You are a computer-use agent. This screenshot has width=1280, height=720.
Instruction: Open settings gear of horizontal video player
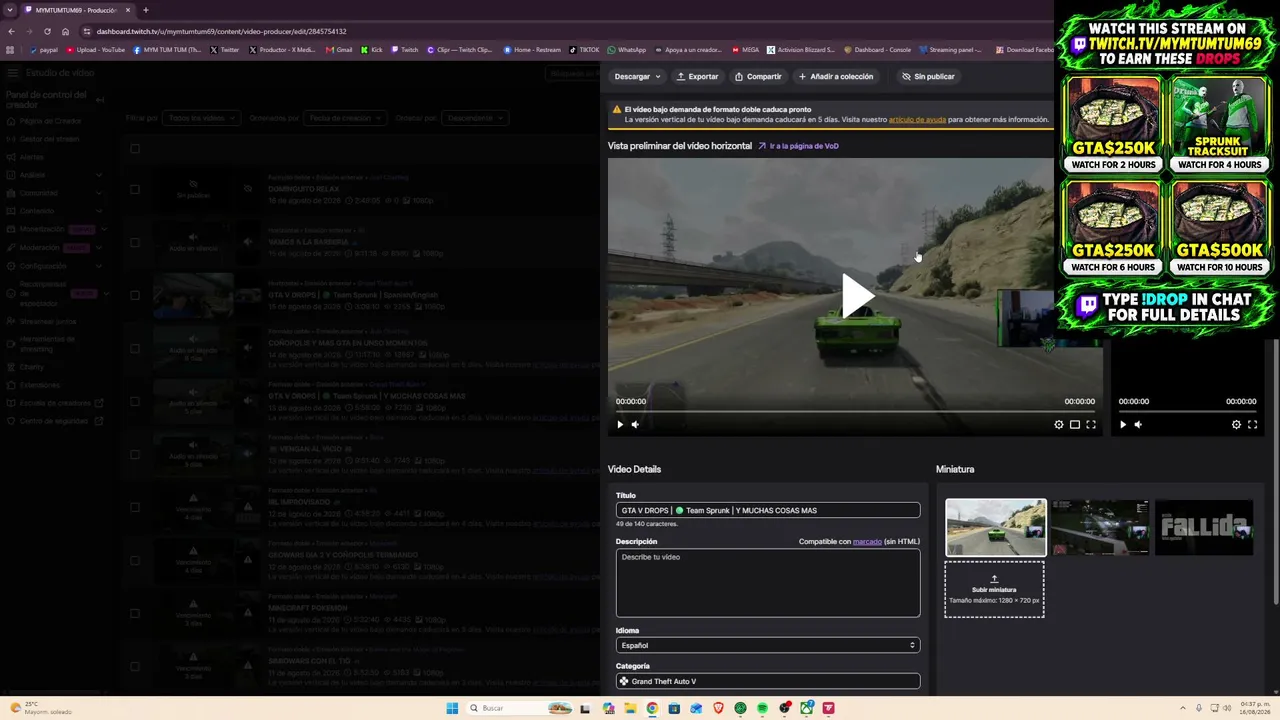(x=1059, y=425)
